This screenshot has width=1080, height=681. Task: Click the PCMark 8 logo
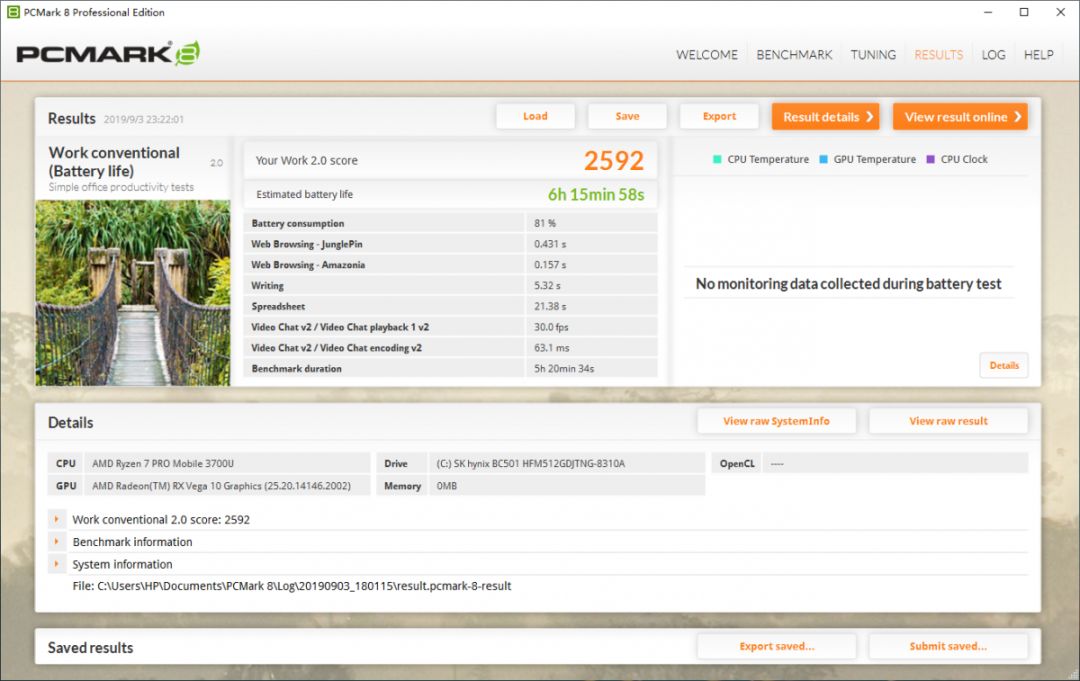click(x=108, y=54)
